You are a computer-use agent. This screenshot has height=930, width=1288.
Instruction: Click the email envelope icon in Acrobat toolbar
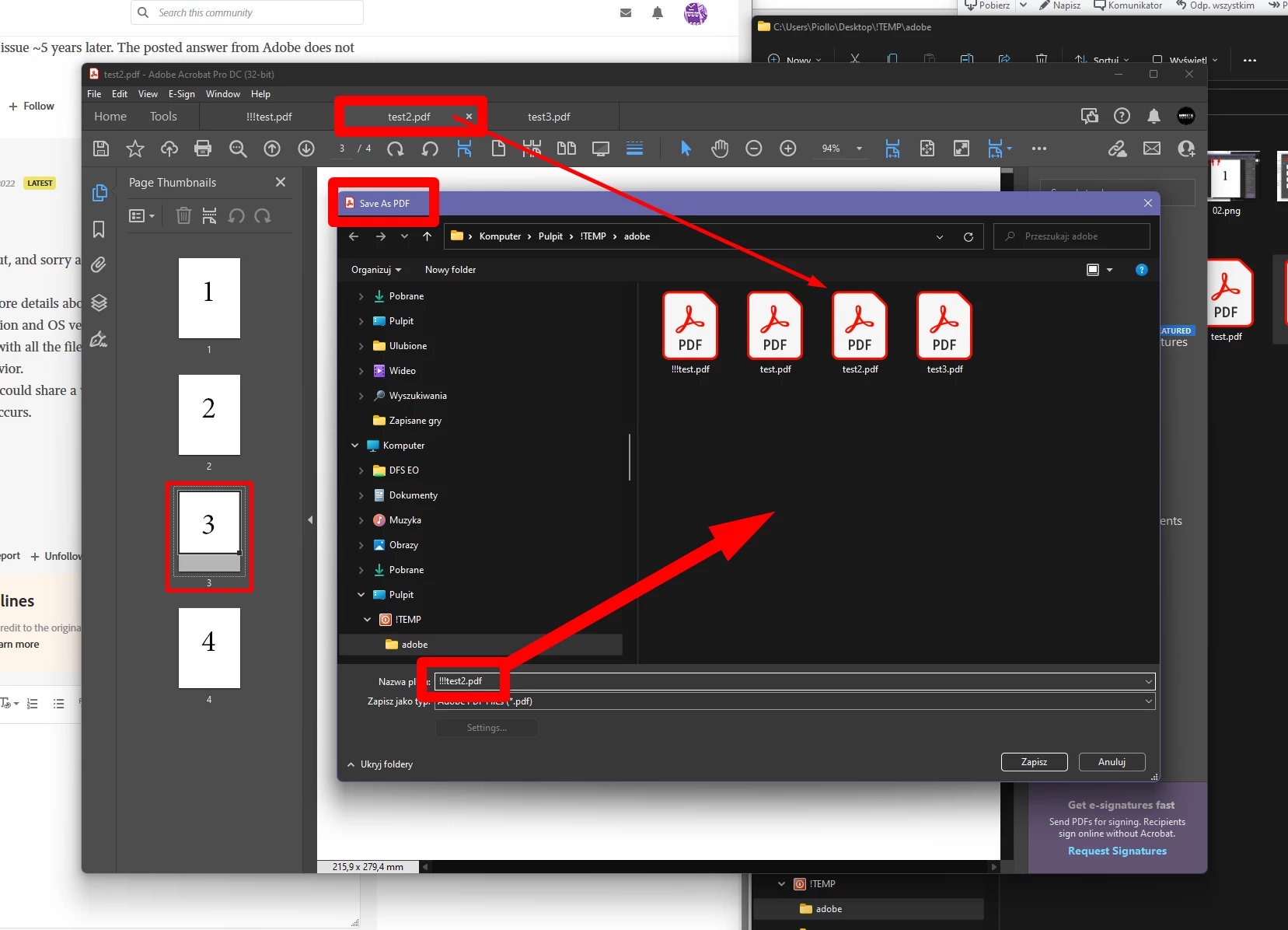[x=1152, y=149]
